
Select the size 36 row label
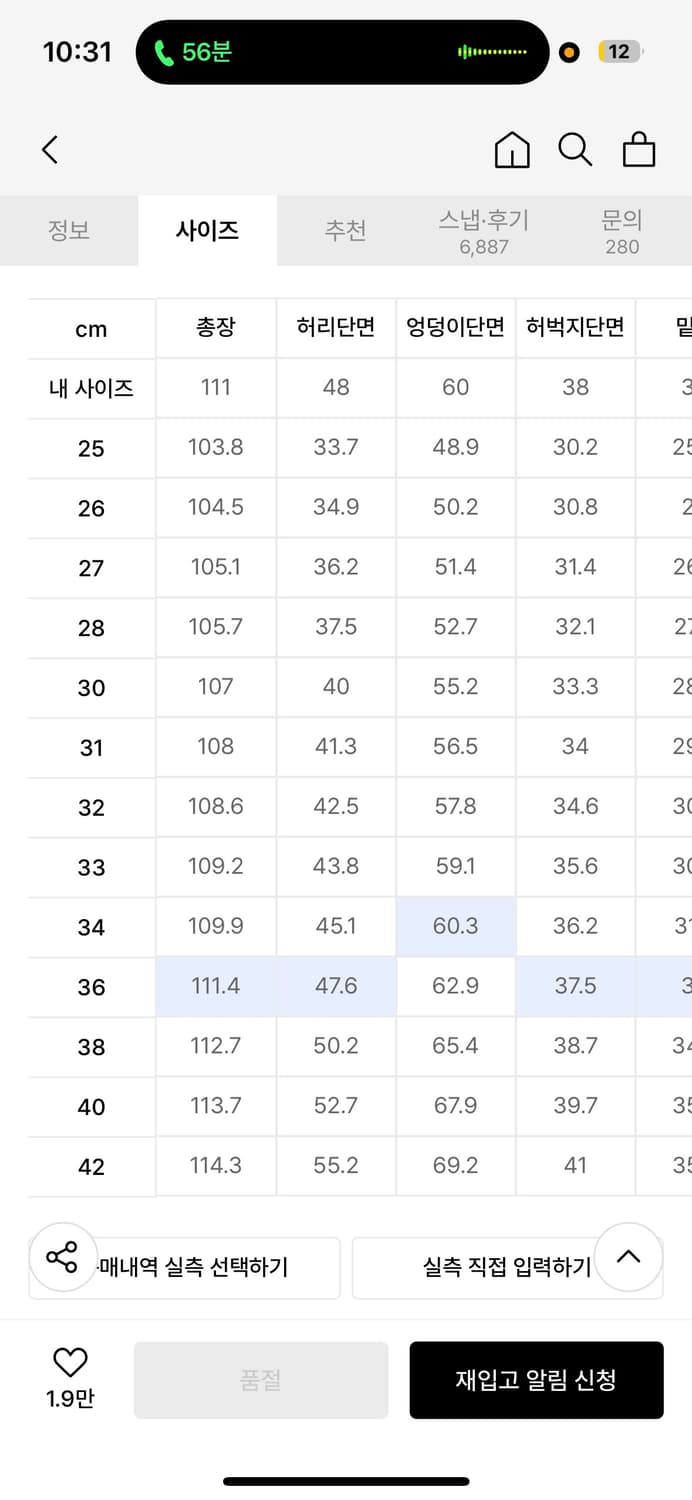pos(91,987)
